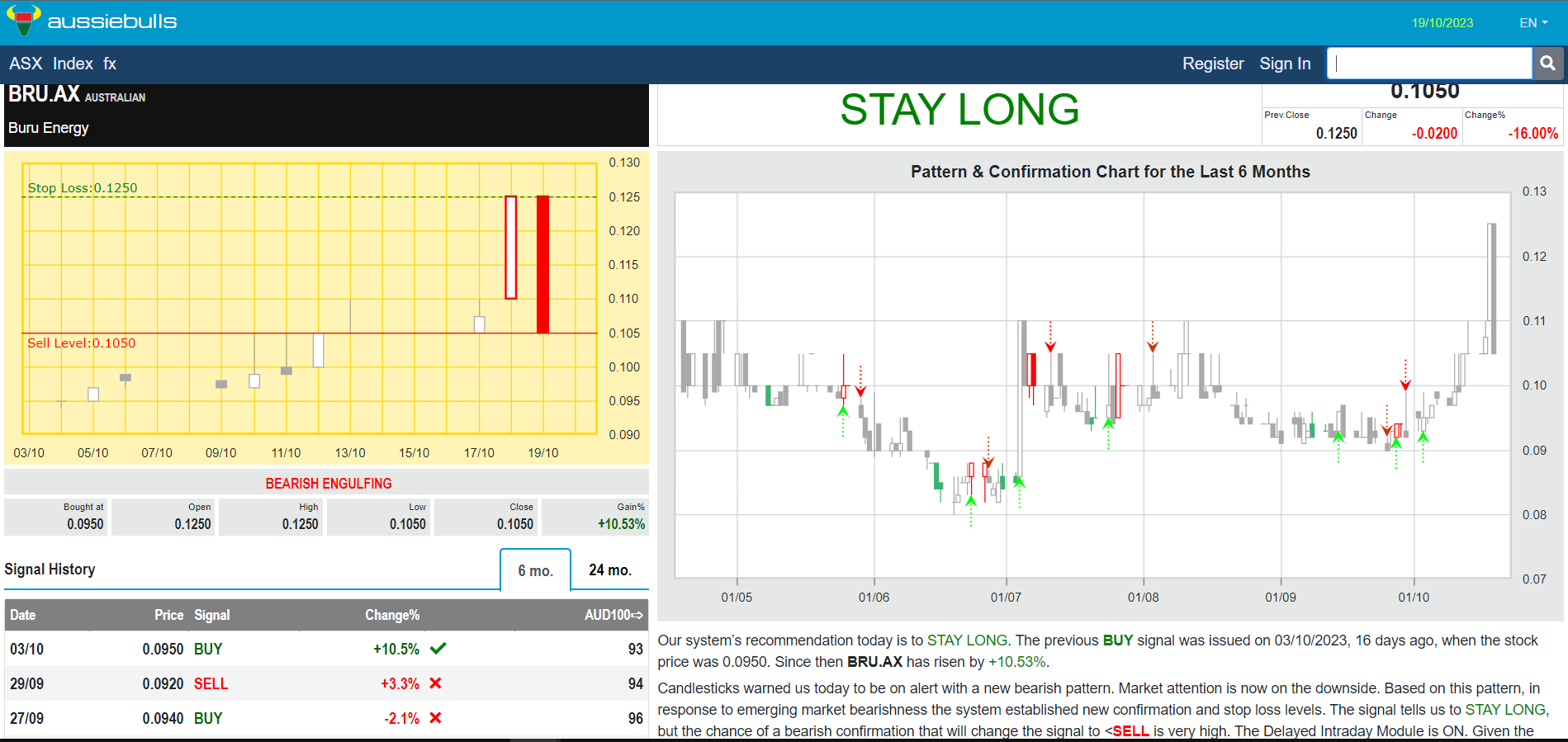Click the arrow icon beside AUD100 header
This screenshot has width=1568, height=742.
tap(637, 615)
